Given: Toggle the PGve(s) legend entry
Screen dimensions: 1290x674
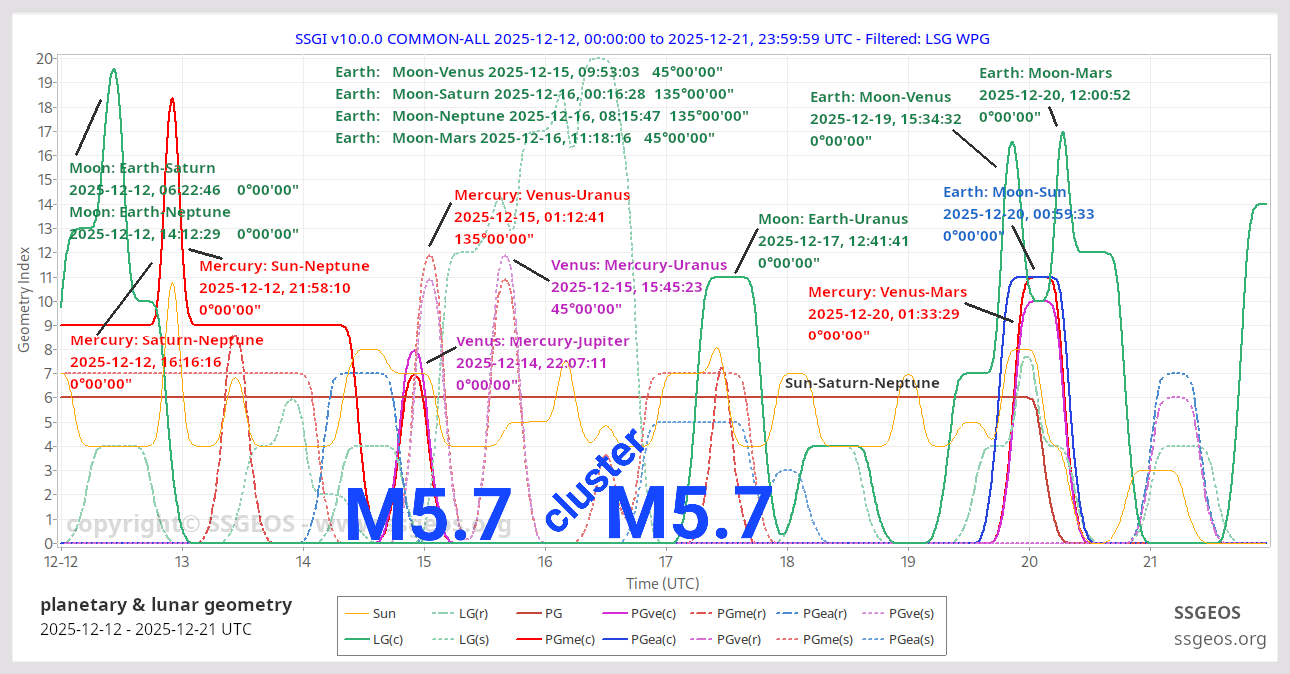Looking at the screenshot, I should (900, 613).
